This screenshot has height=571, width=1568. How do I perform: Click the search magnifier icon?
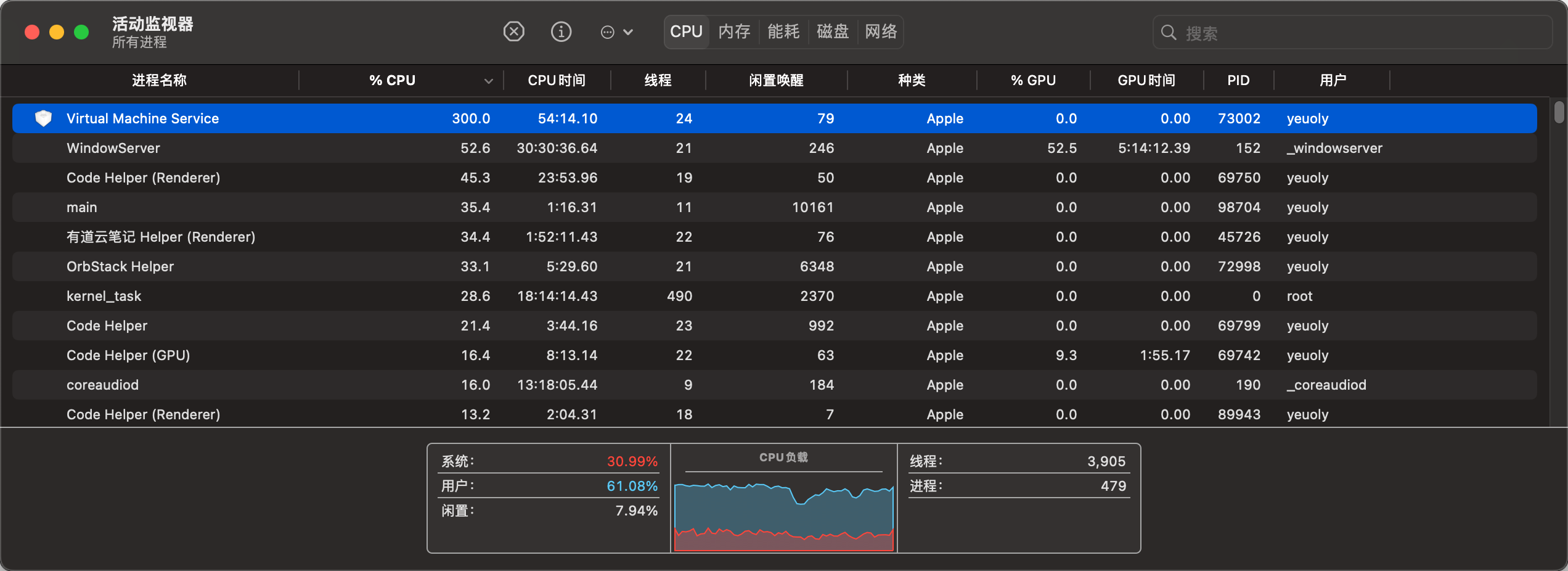point(1168,32)
